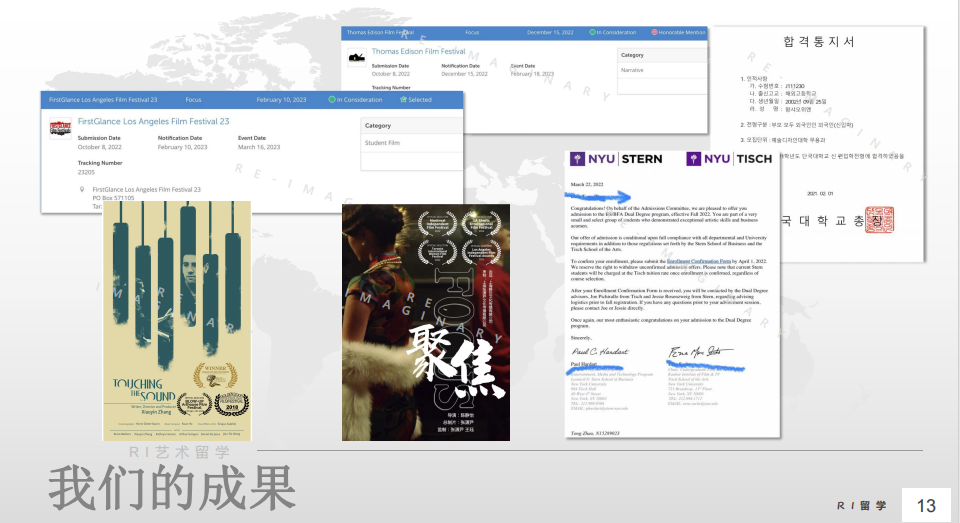Click the 2018 laurel badge on Touching the Sound poster
This screenshot has height=523, width=960.
tap(232, 403)
